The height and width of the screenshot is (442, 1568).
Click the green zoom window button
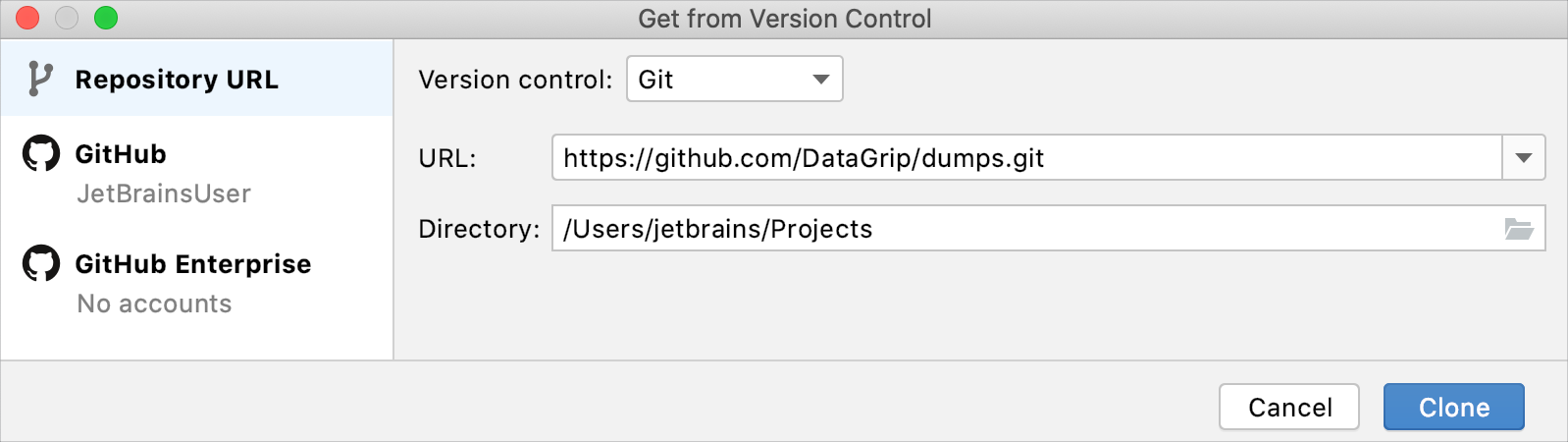click(x=106, y=18)
